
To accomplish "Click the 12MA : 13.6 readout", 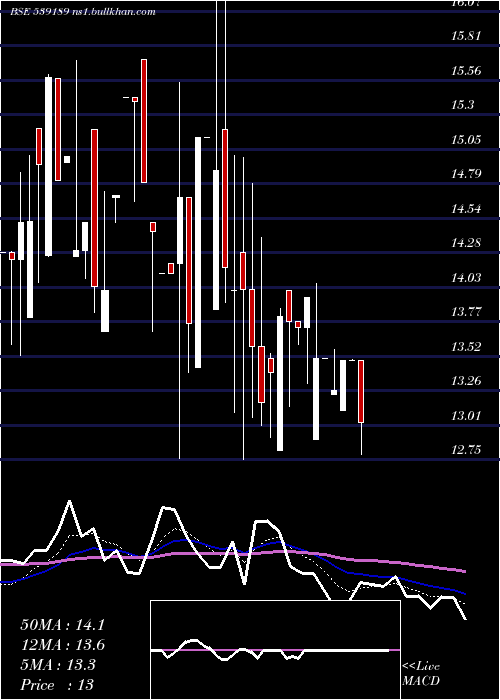I will pos(63,645).
